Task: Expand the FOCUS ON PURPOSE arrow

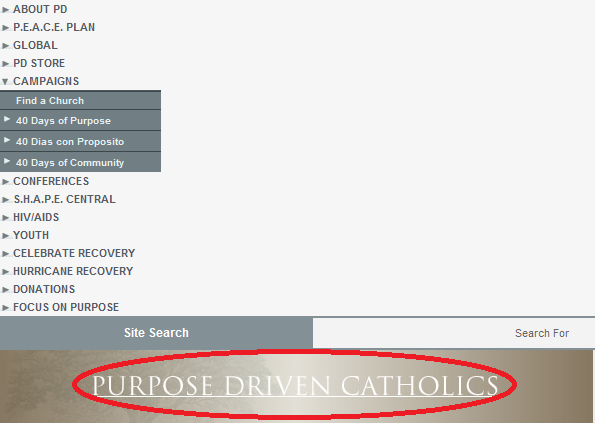Action: pos(5,308)
